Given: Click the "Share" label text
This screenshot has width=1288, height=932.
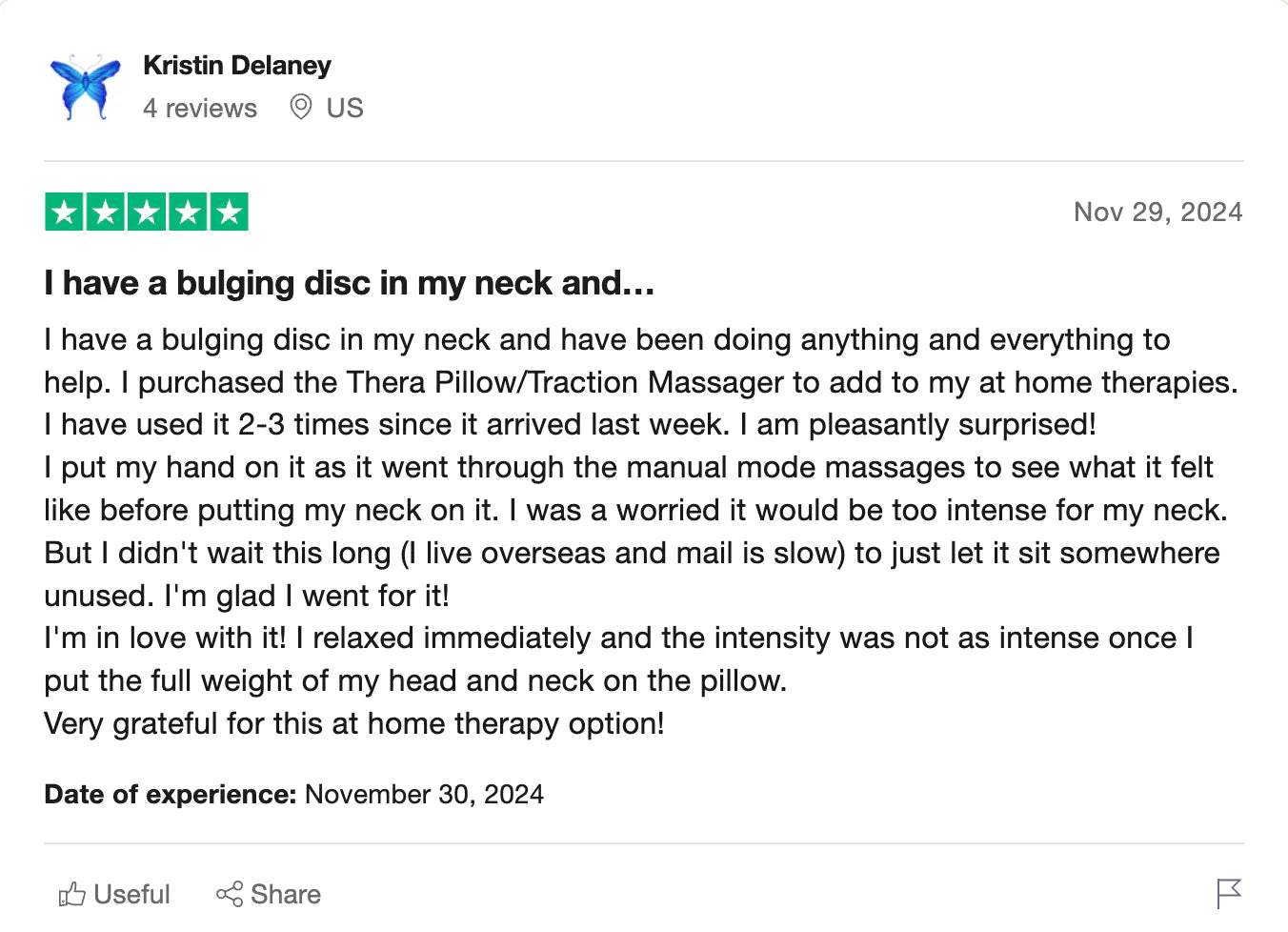Looking at the screenshot, I should [286, 894].
